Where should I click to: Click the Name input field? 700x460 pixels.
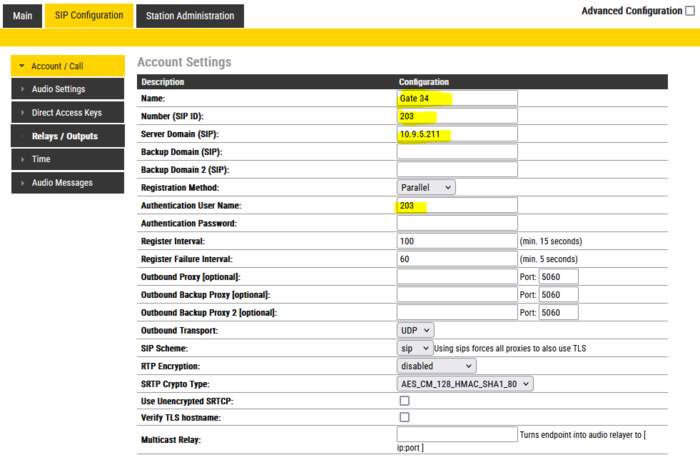coord(457,98)
